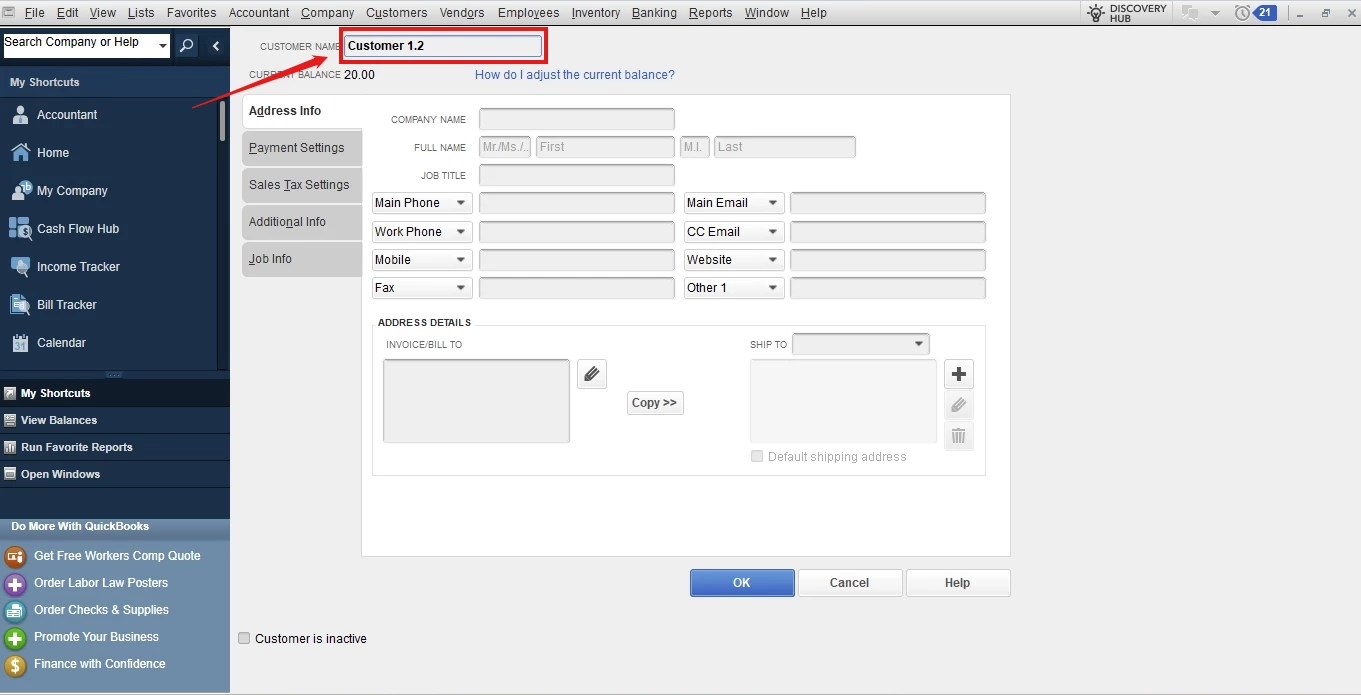Switch to Payment Settings tab

pos(302,147)
